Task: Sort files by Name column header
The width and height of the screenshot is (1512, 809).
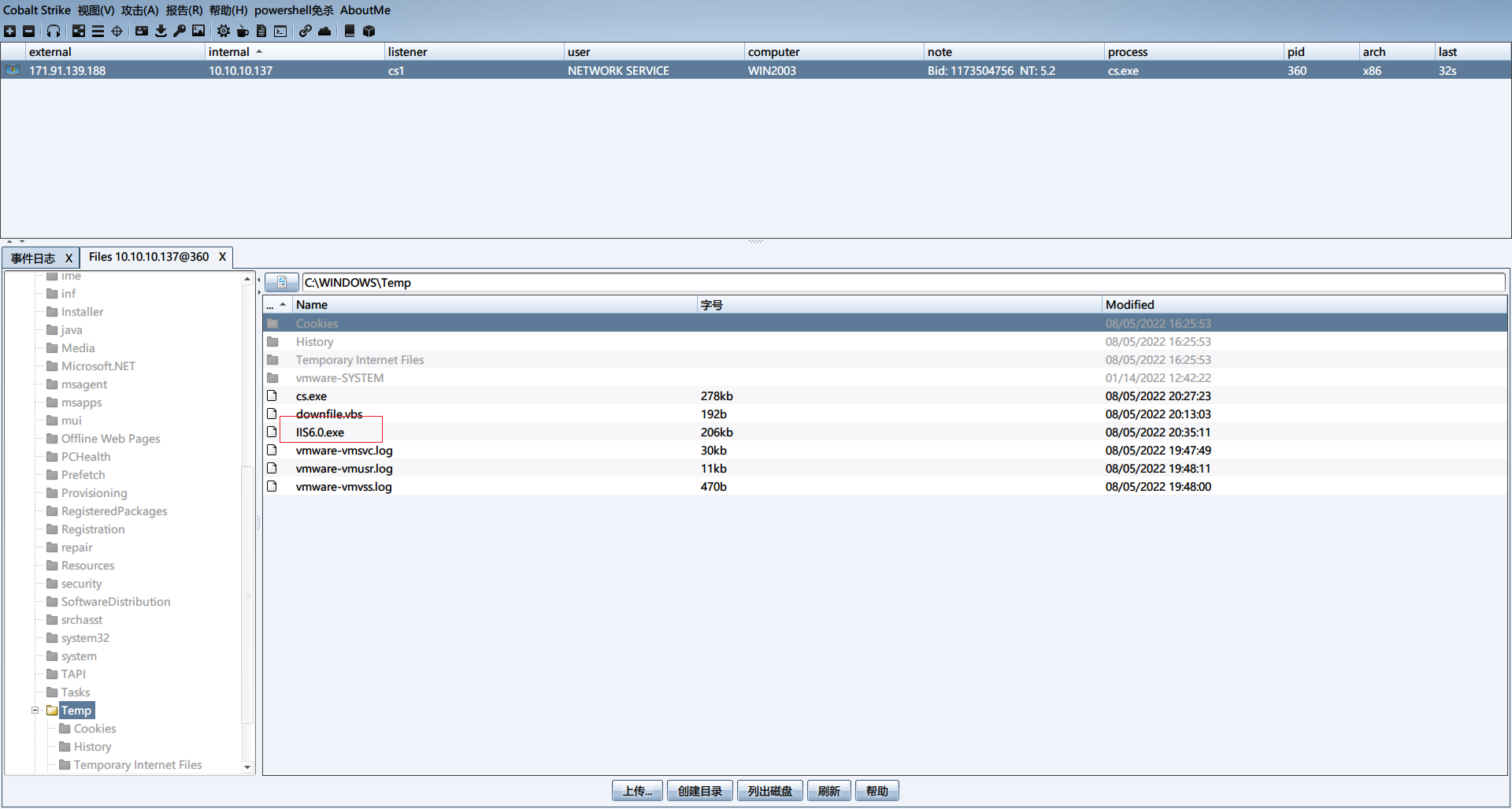Action: point(495,305)
